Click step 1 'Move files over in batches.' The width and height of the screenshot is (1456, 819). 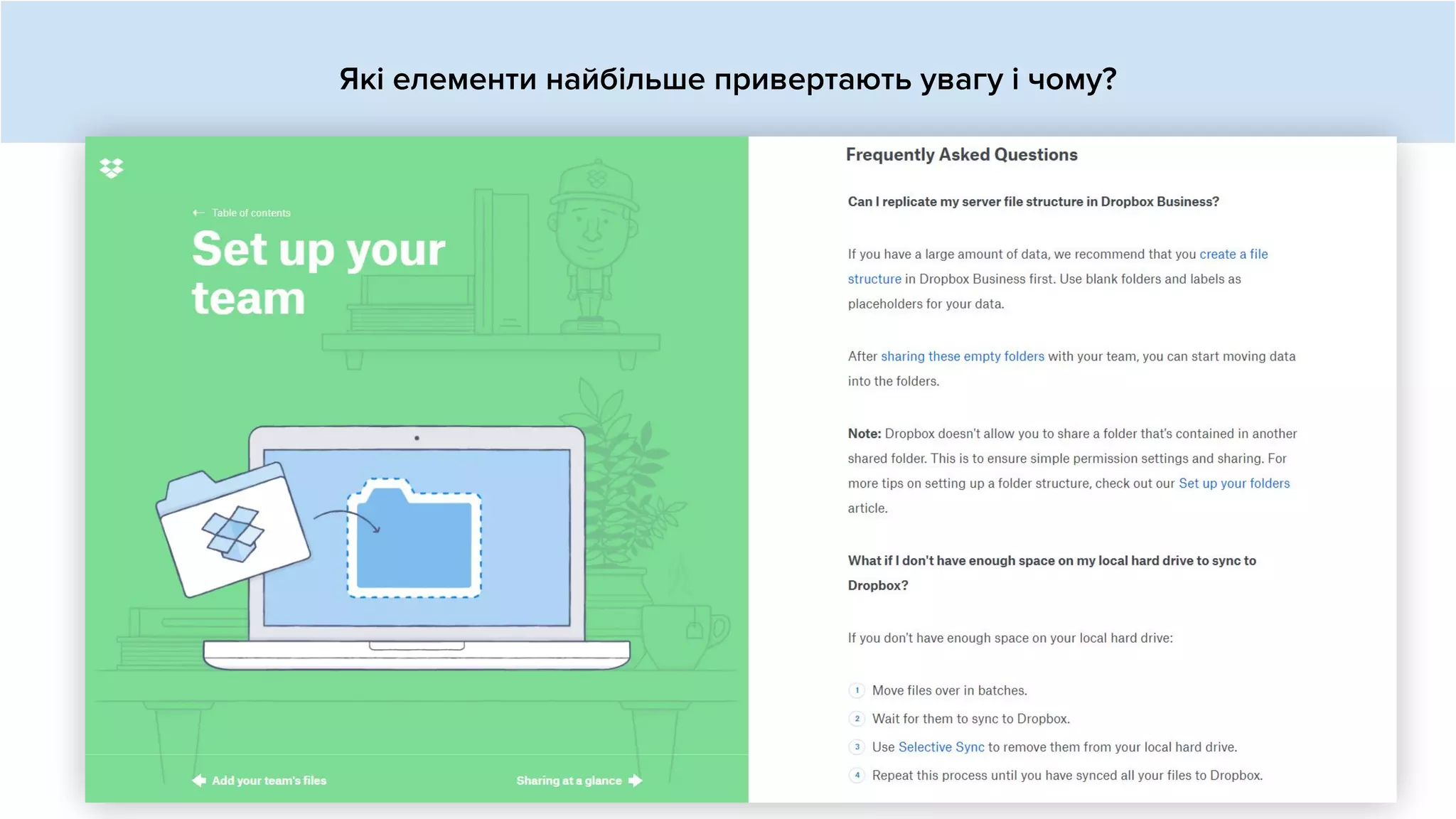(x=949, y=690)
